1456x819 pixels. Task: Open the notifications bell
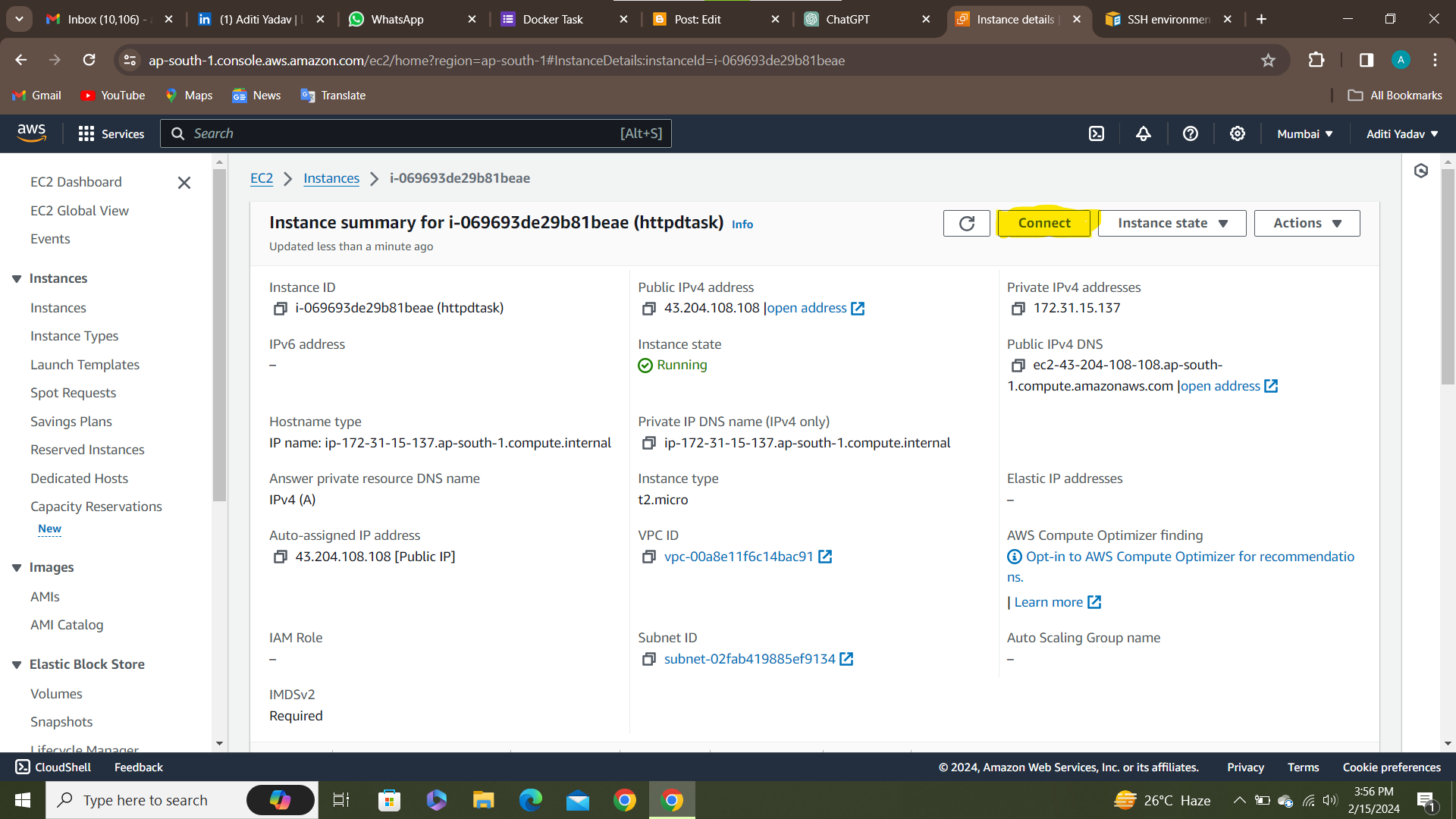coord(1143,133)
